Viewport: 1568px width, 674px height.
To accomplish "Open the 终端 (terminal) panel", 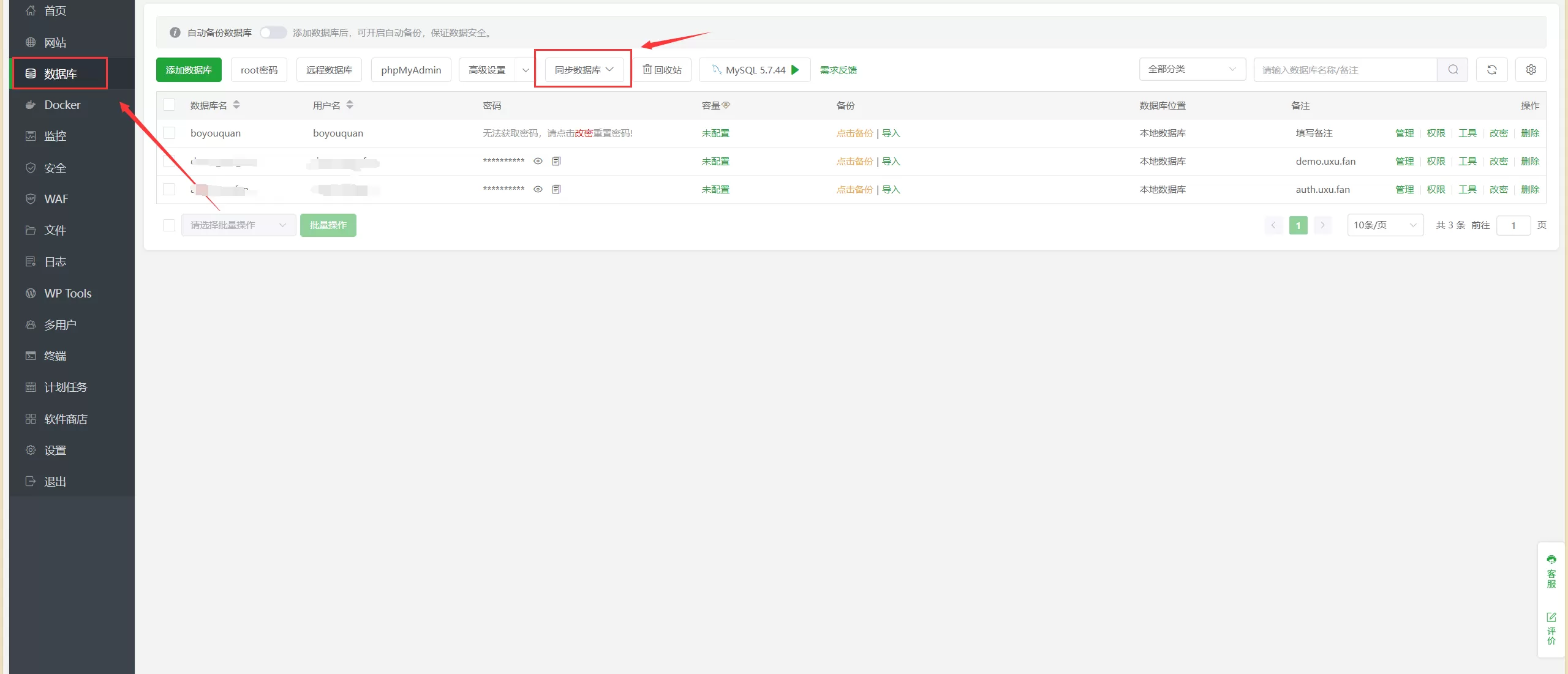I will click(55, 355).
